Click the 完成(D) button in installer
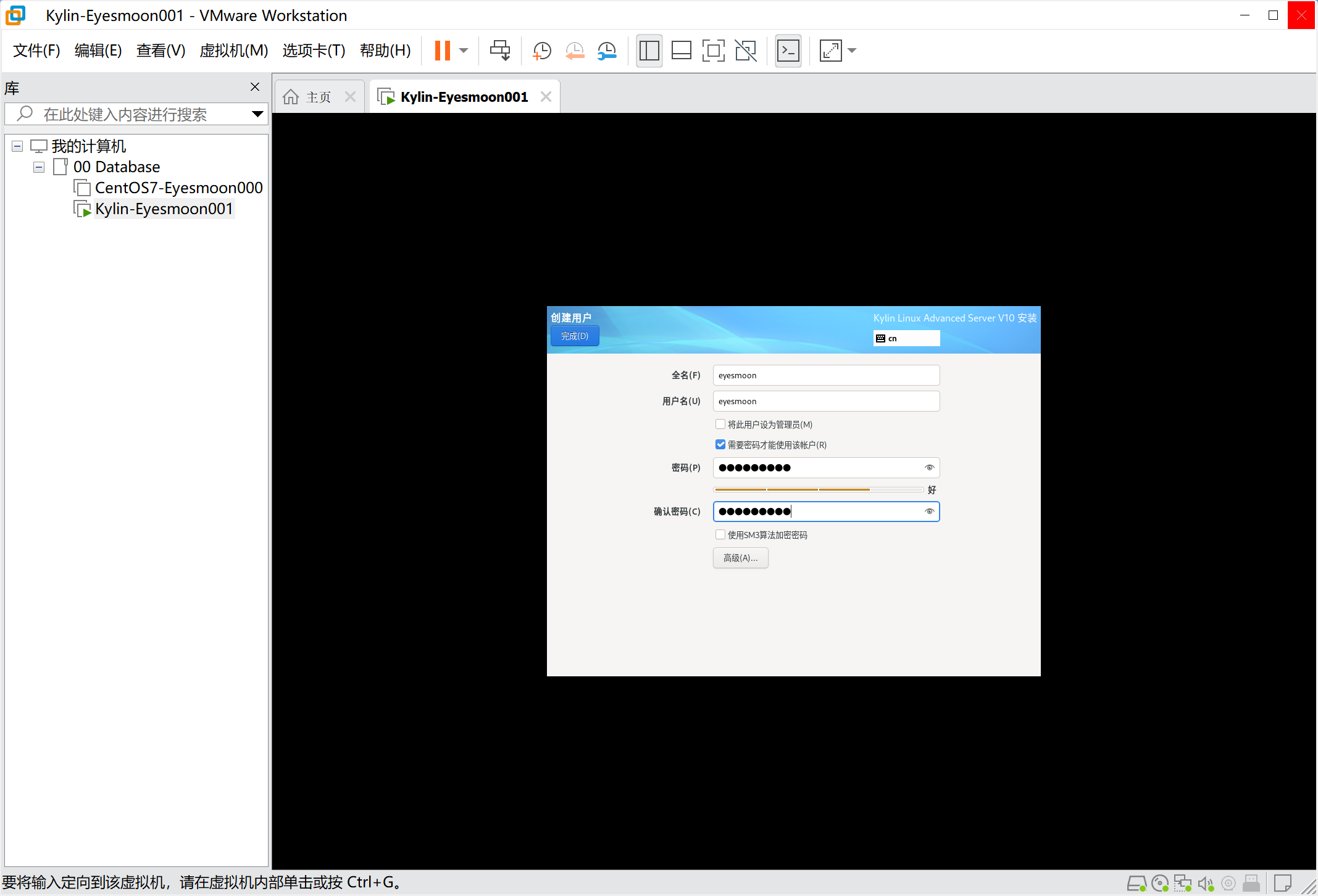This screenshot has height=896, width=1318. pos(575,336)
